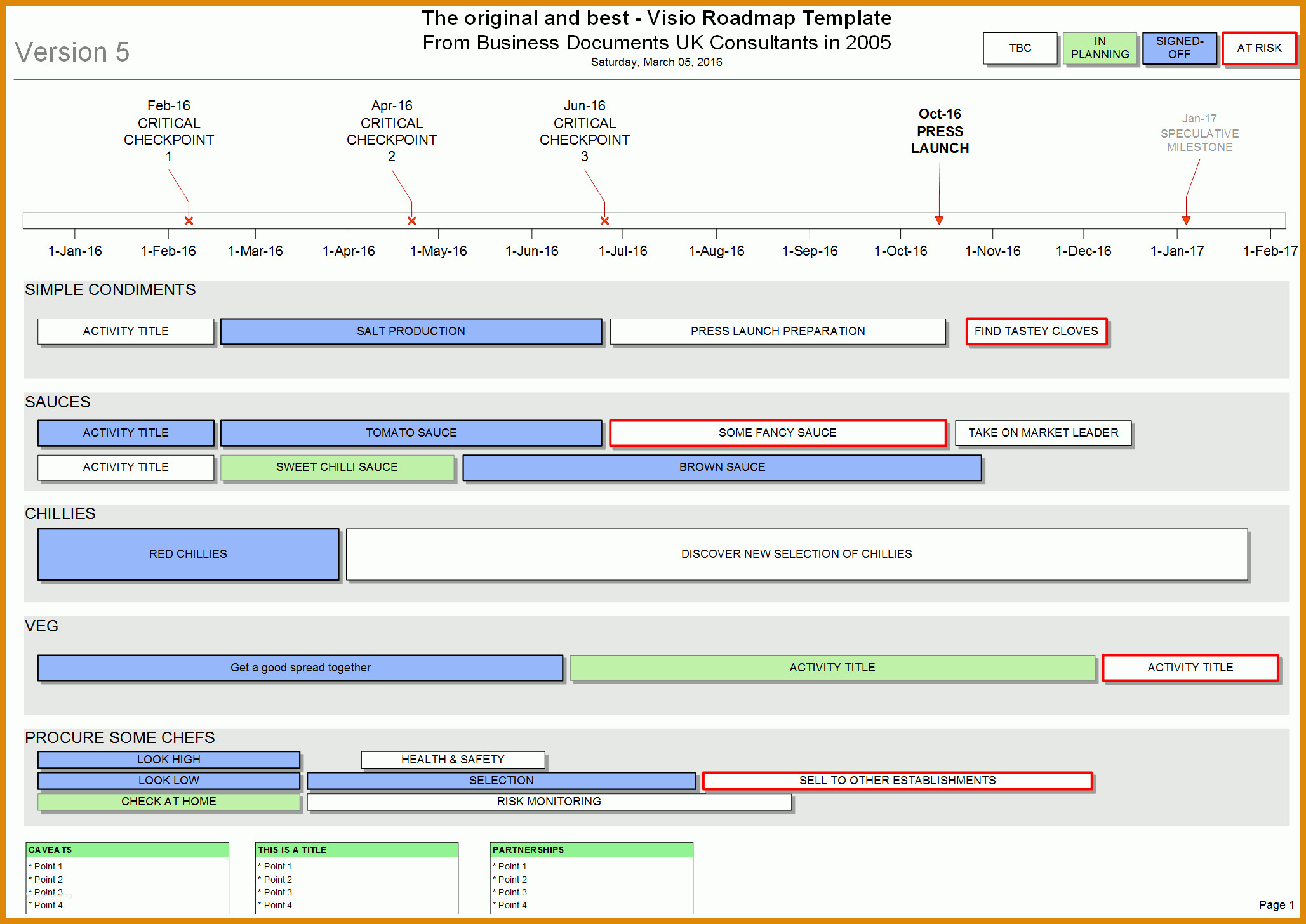1306x924 pixels.
Task: Click the 1-Jul-16 timeline date
Action: coord(623,251)
